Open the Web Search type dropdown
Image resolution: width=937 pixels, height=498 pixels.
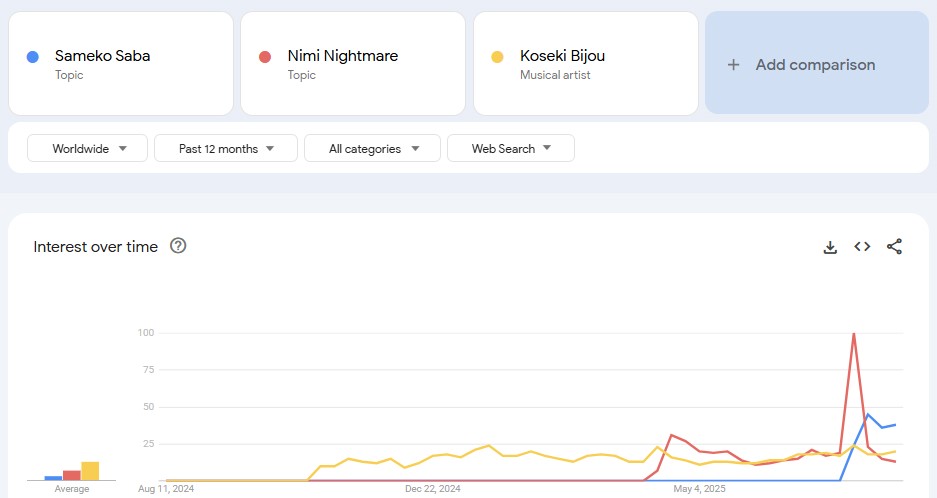click(511, 148)
